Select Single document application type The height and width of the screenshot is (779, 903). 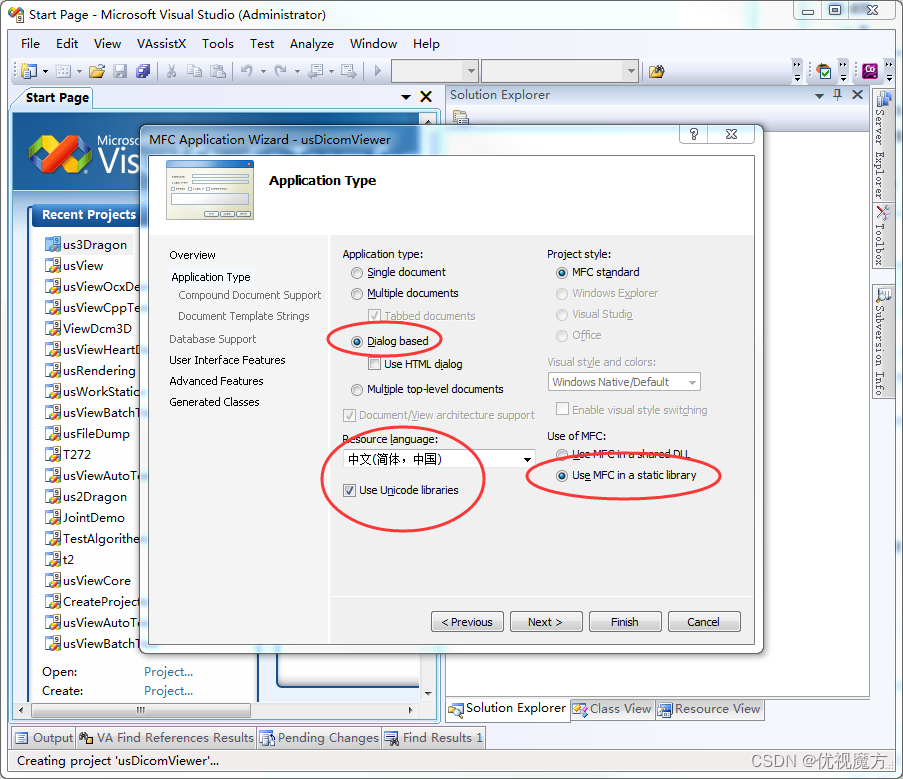[356, 272]
